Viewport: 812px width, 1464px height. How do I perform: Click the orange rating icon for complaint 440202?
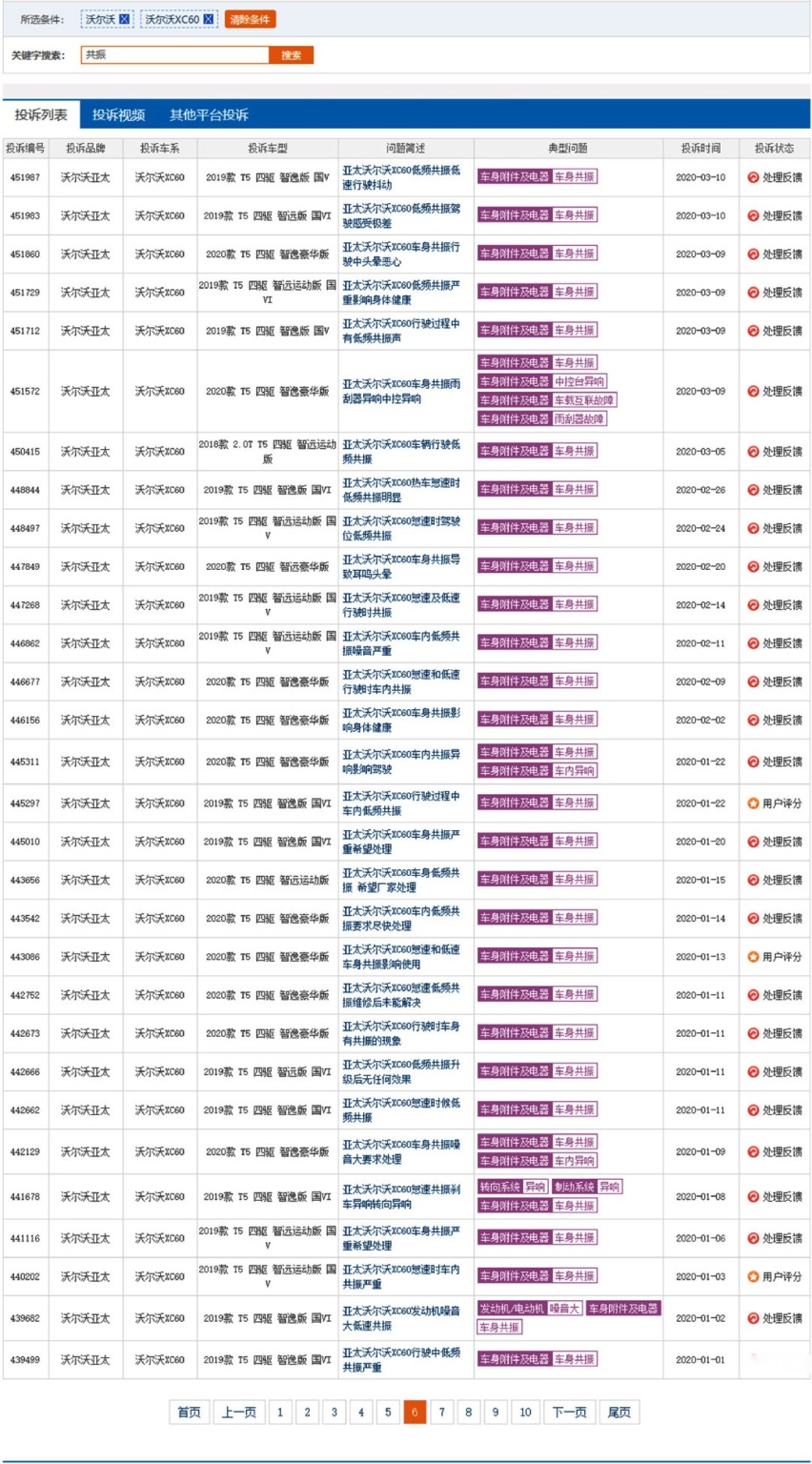tap(753, 1276)
